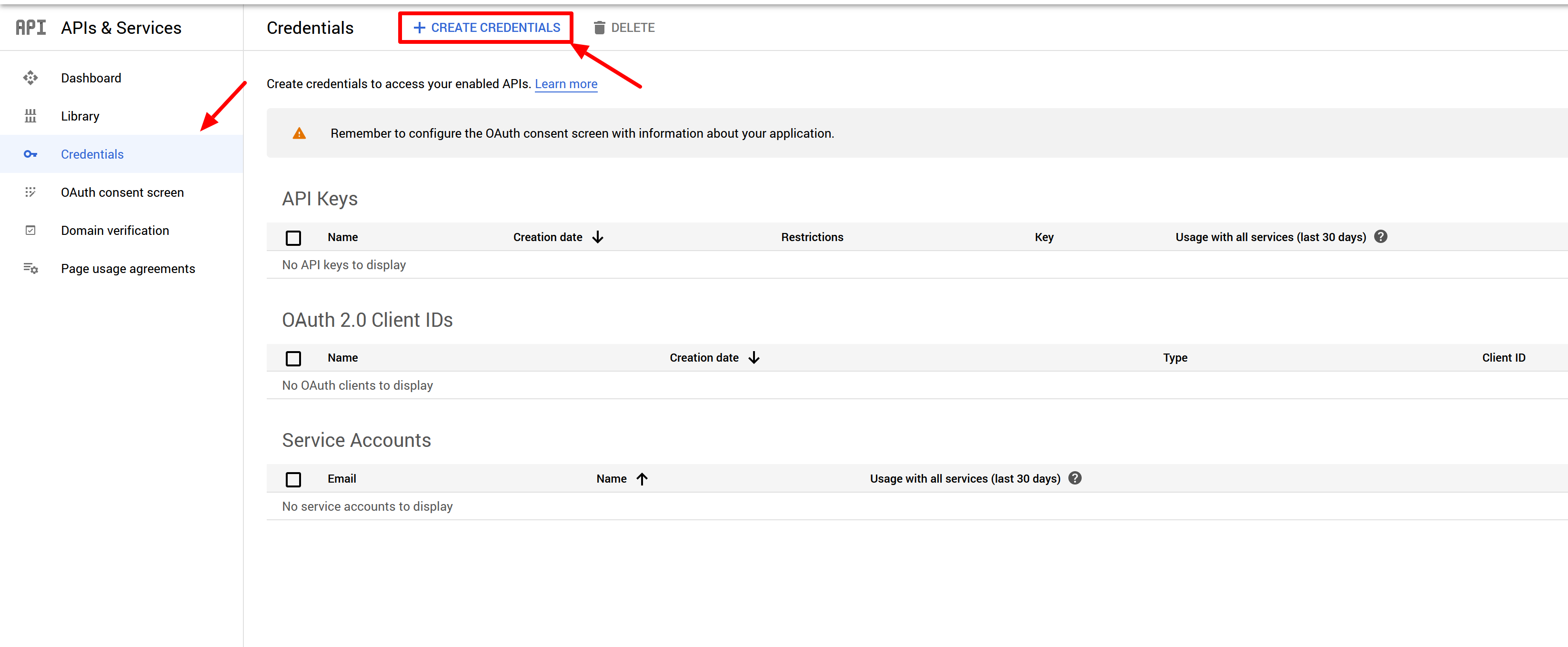Open Page usage agreements menu item
Image resolution: width=1568 pixels, height=647 pixels.
(128, 268)
